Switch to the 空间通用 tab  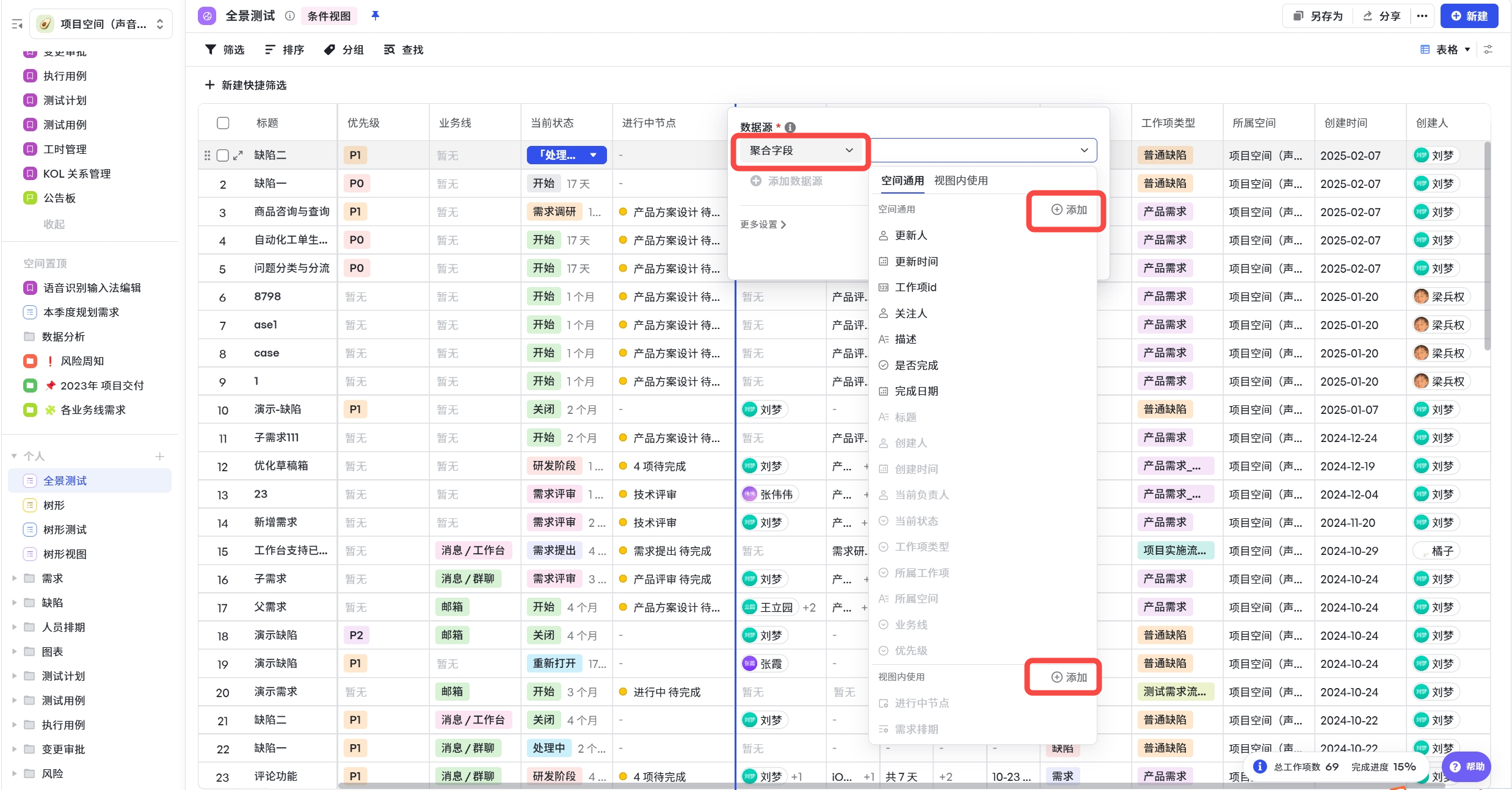tap(903, 181)
